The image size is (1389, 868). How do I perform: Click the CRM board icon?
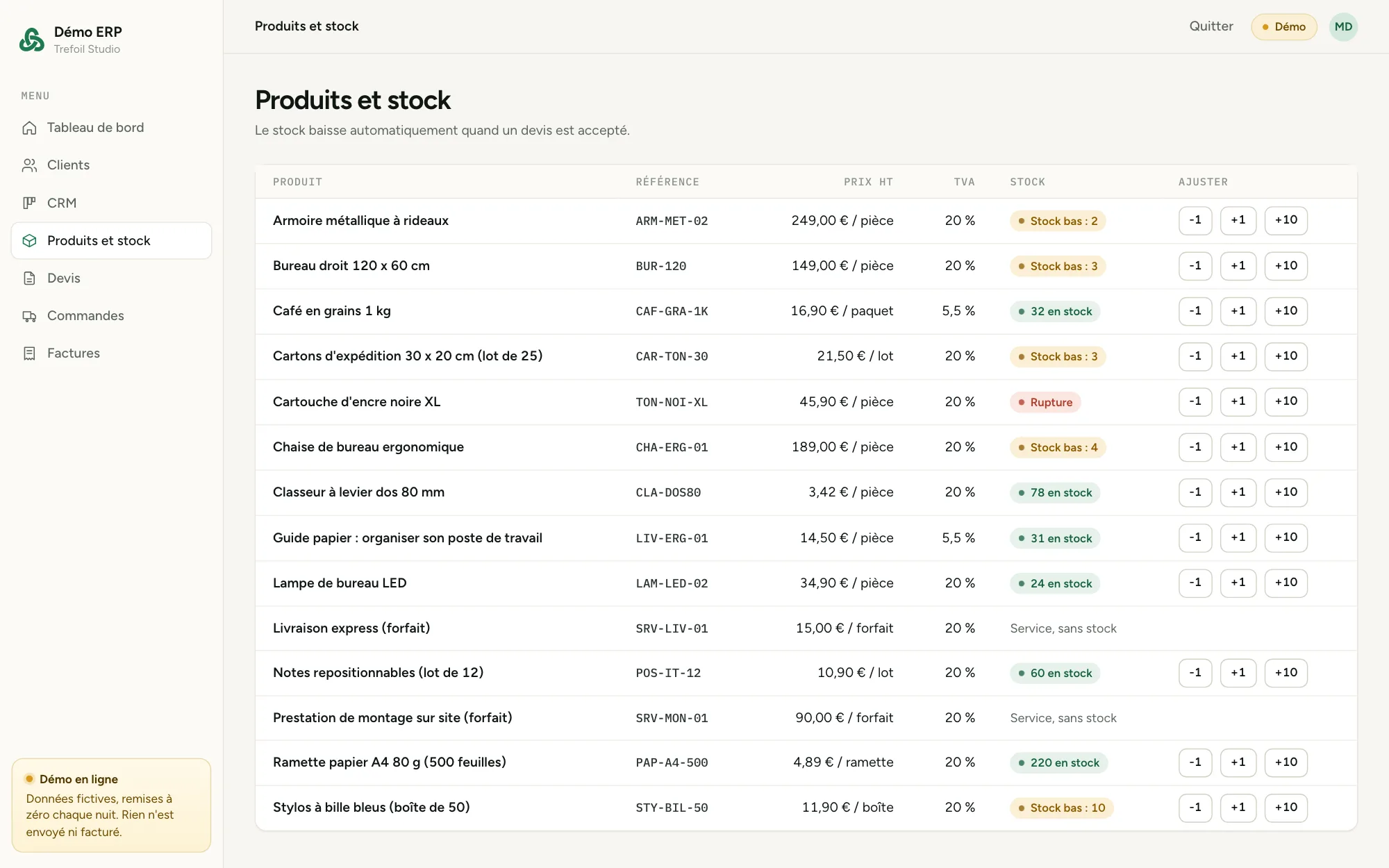[29, 203]
